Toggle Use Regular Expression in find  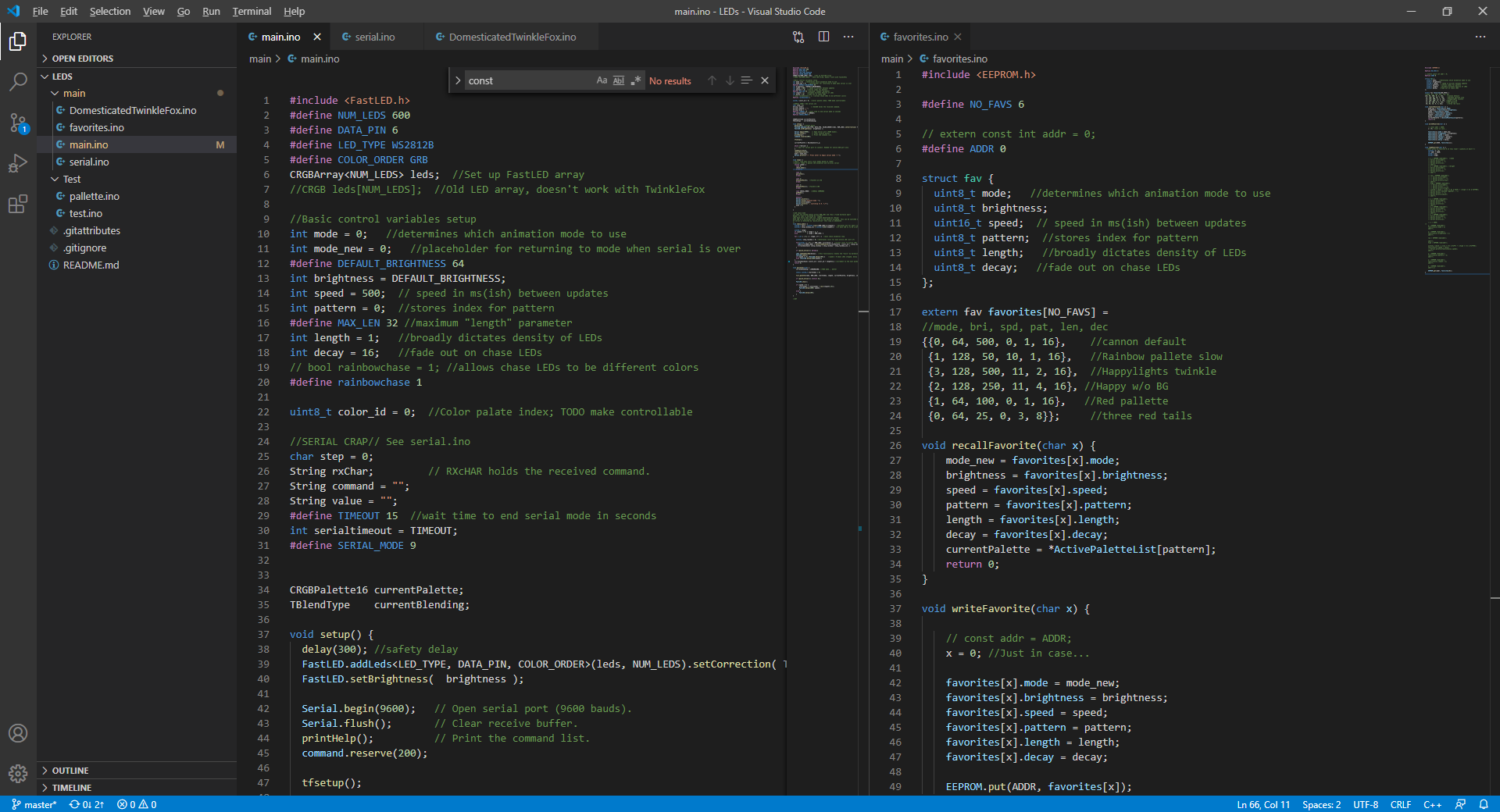[636, 80]
